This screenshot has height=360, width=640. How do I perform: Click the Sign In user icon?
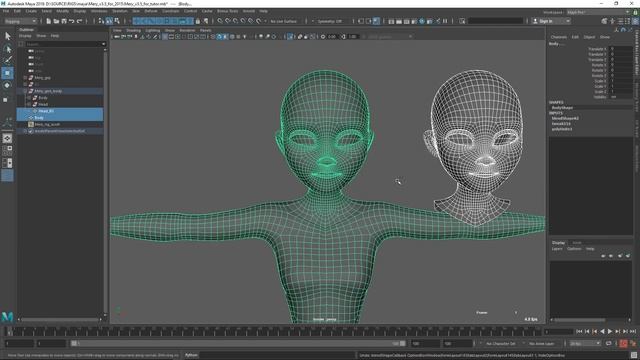coord(536,21)
